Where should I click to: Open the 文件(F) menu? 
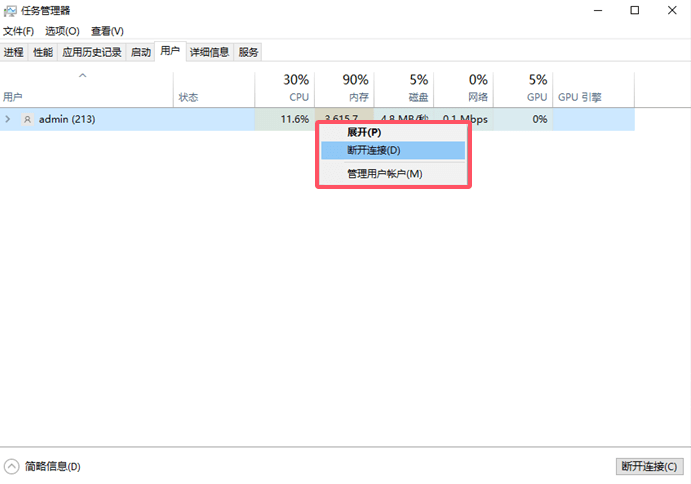coord(18,31)
